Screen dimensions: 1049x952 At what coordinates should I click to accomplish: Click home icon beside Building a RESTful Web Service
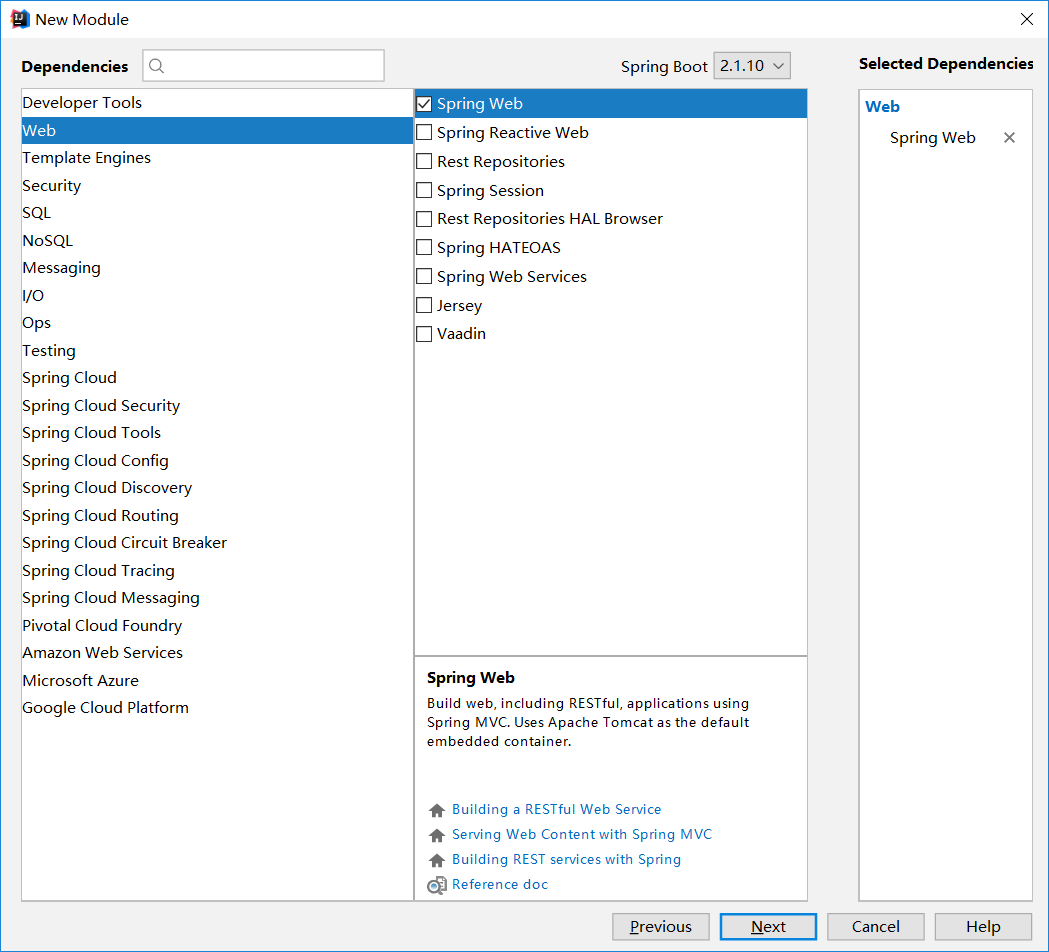(436, 810)
